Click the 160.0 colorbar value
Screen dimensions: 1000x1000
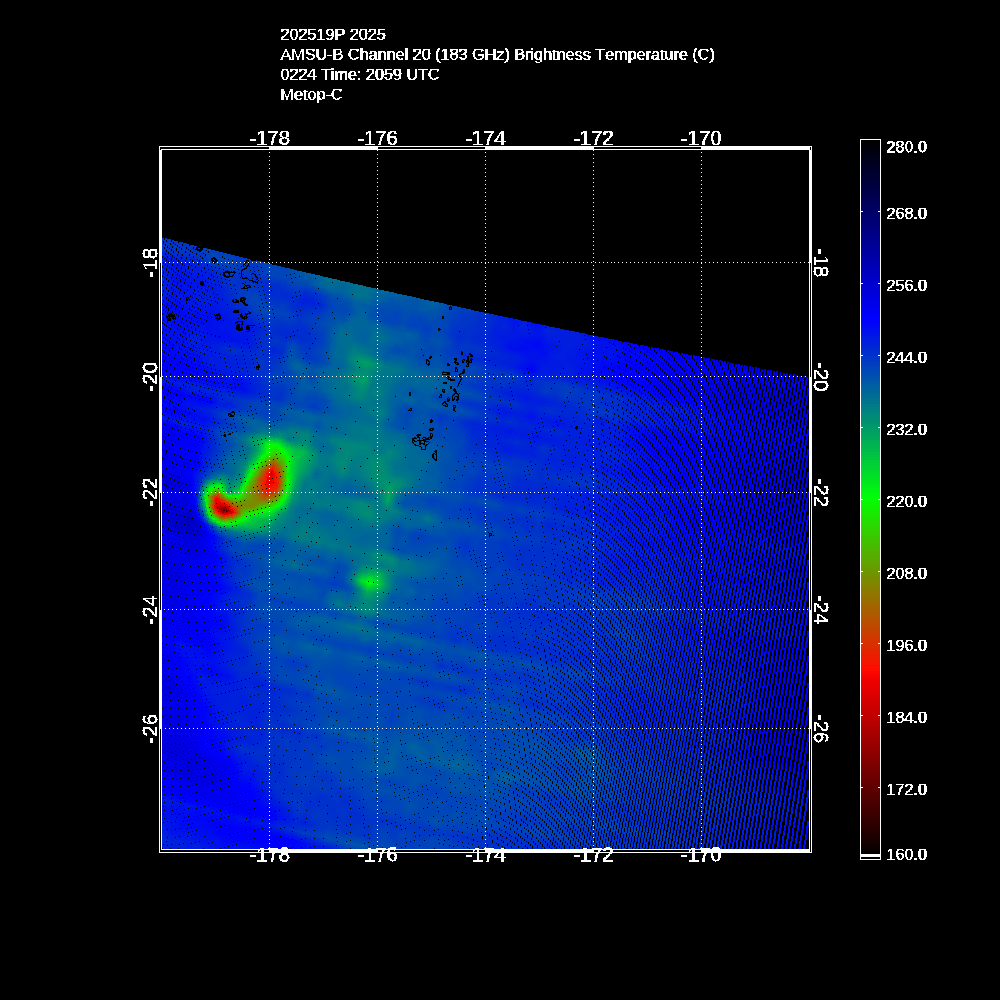(x=906, y=855)
